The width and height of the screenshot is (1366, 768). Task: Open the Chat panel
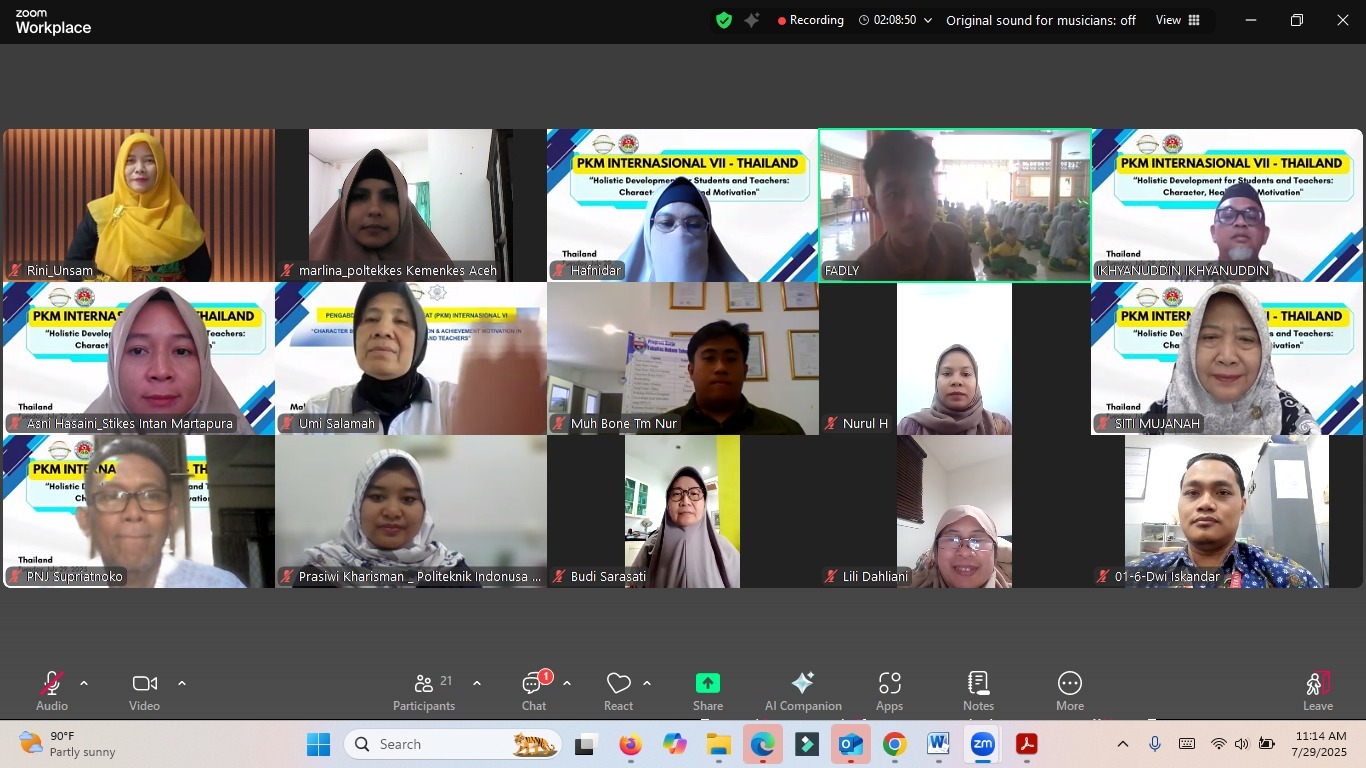tap(533, 691)
